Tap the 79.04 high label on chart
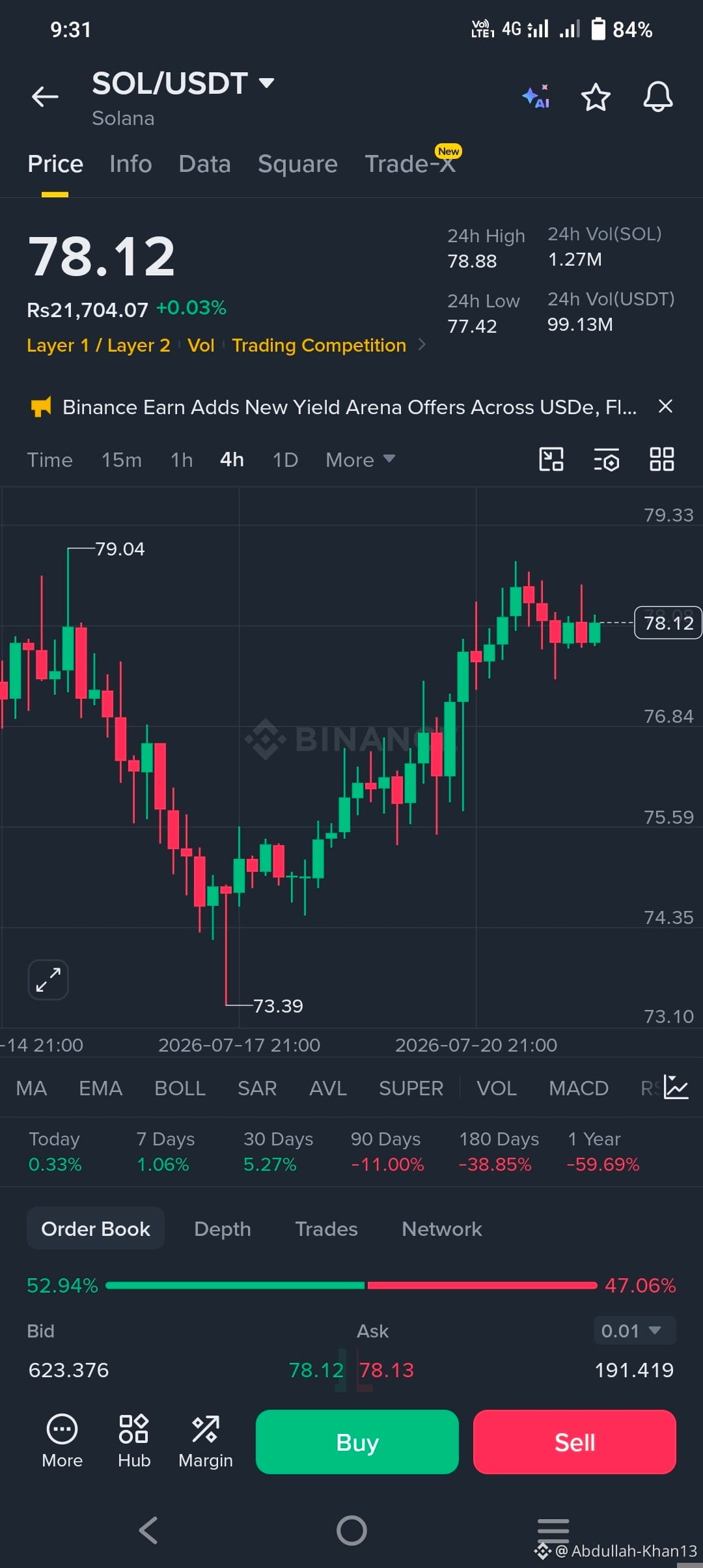 coord(120,549)
